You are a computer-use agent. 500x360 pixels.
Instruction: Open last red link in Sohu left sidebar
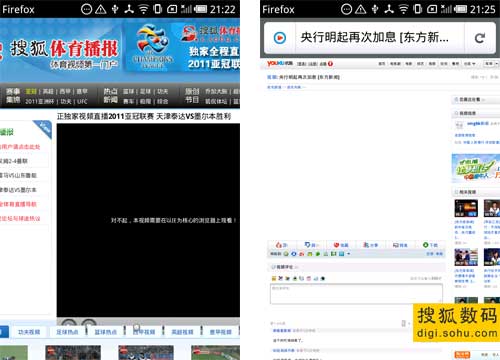pyautogui.click(x=20, y=219)
